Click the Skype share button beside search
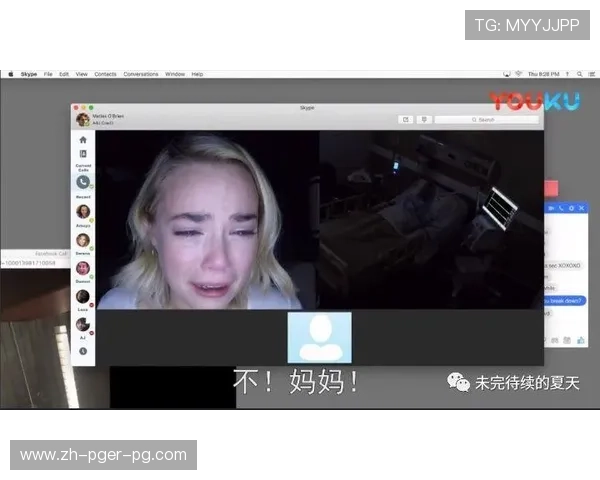600x480 pixels. (x=406, y=120)
